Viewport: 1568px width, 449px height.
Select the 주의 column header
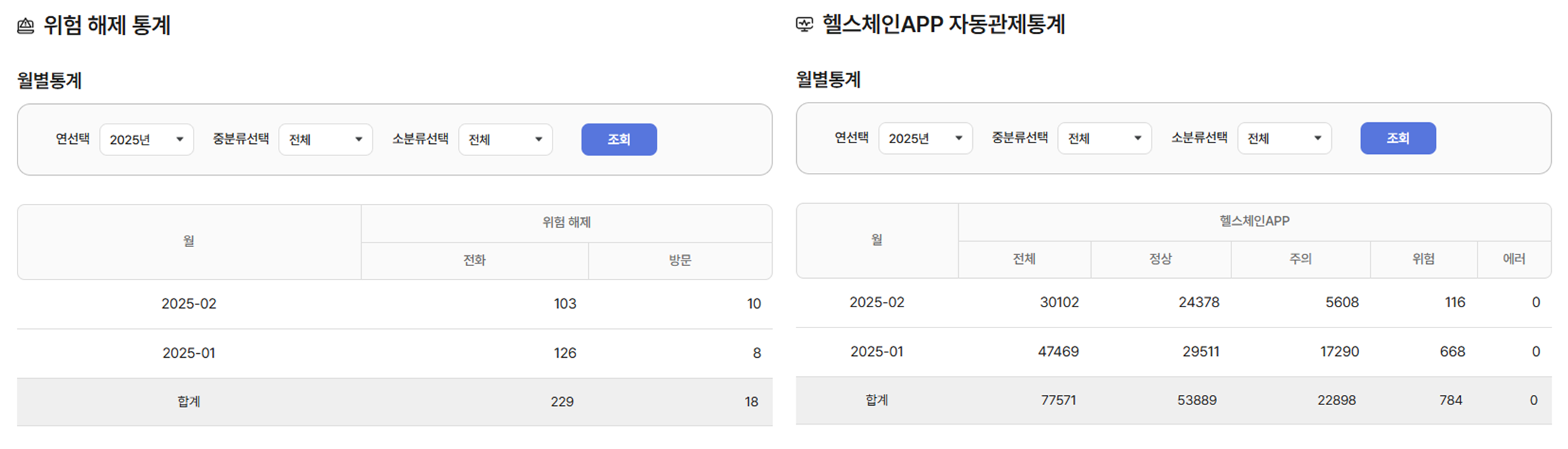click(x=1300, y=259)
